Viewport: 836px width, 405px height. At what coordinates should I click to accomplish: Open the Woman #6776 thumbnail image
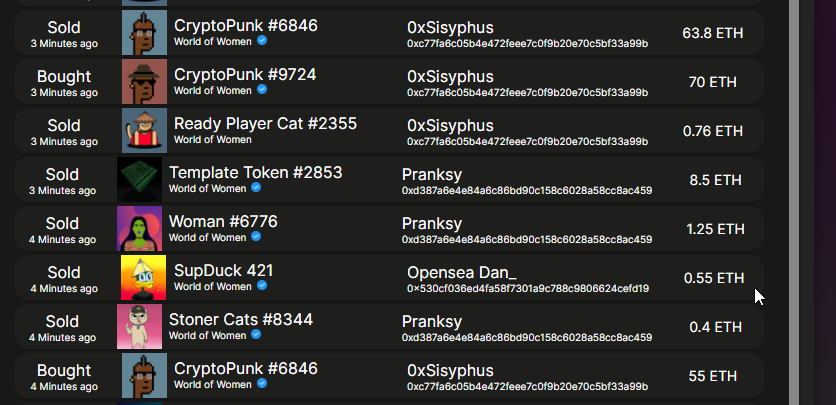click(140, 229)
